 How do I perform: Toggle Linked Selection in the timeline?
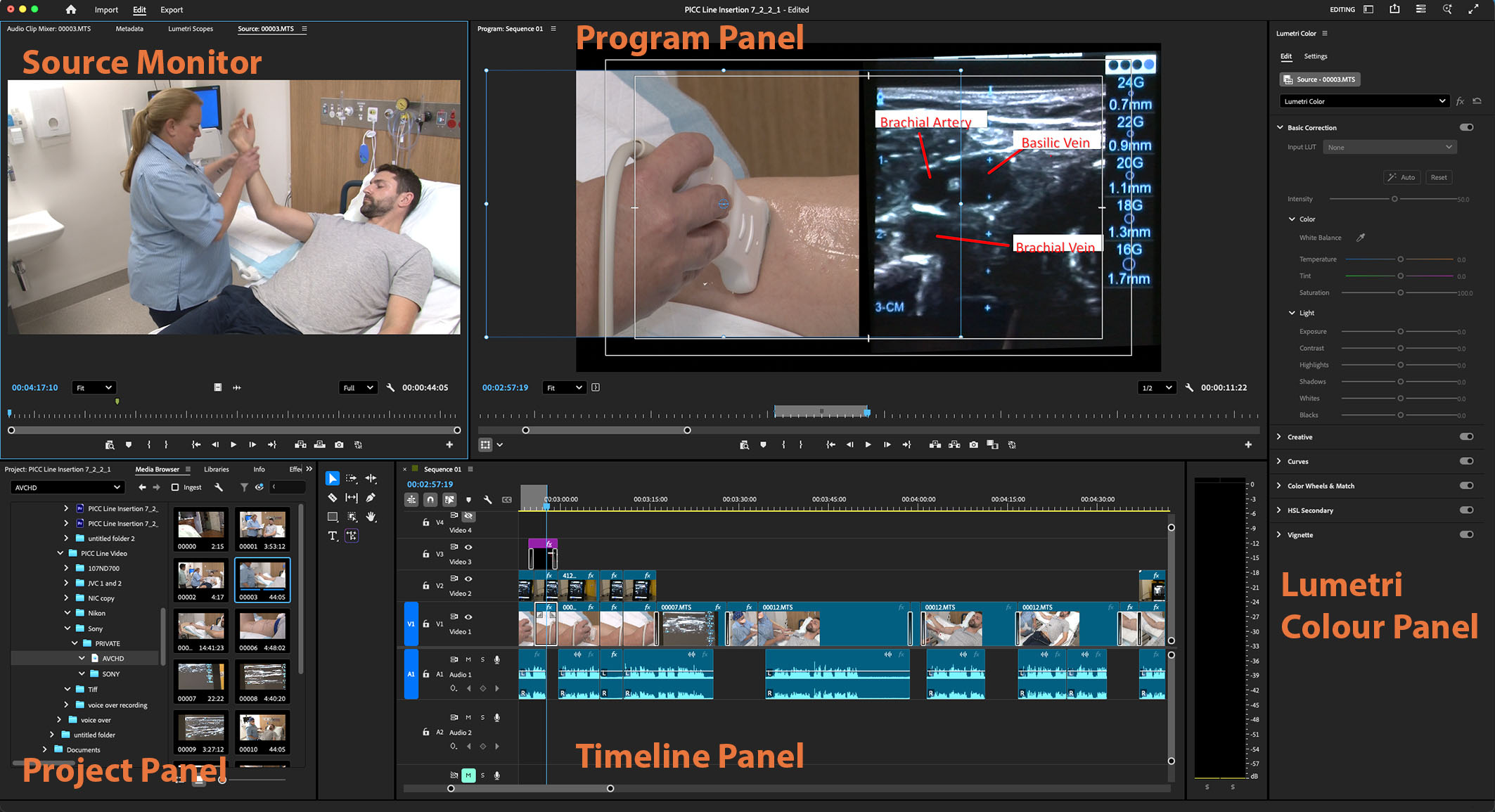tap(449, 500)
